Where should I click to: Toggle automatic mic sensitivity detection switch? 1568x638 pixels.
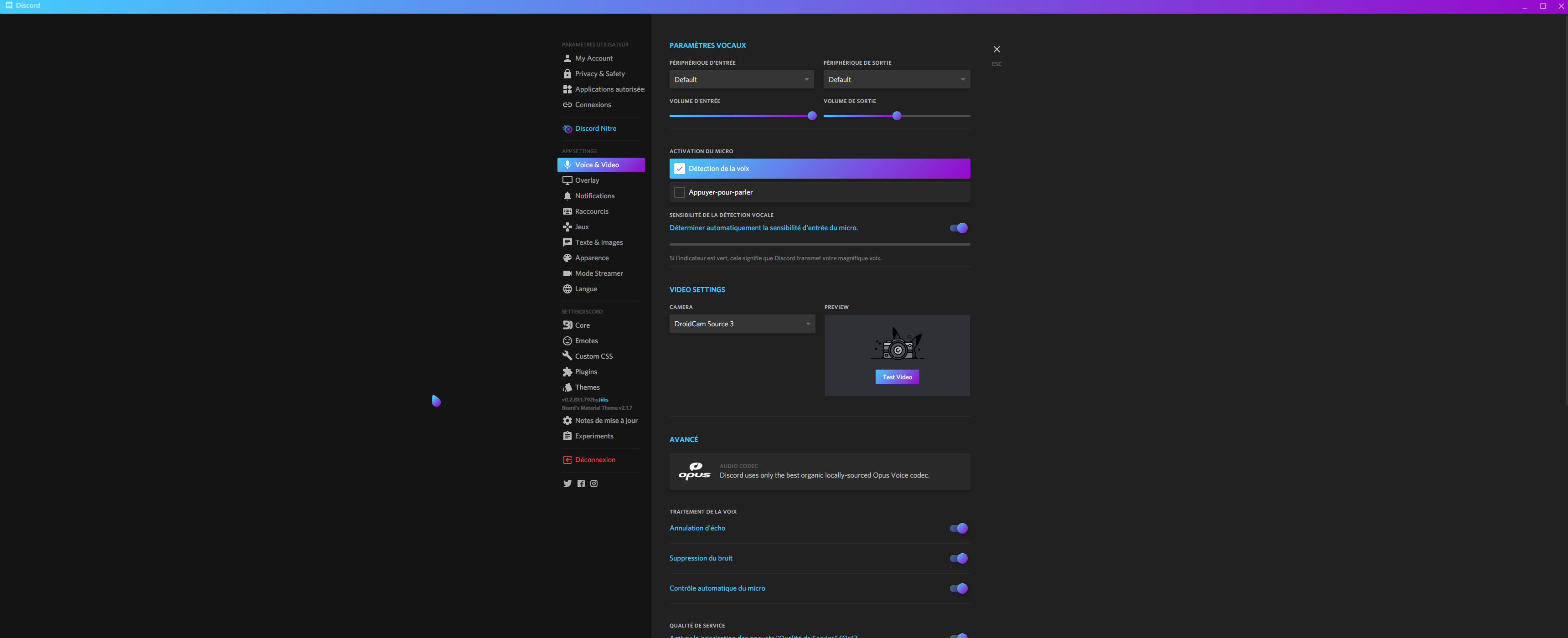tap(958, 228)
